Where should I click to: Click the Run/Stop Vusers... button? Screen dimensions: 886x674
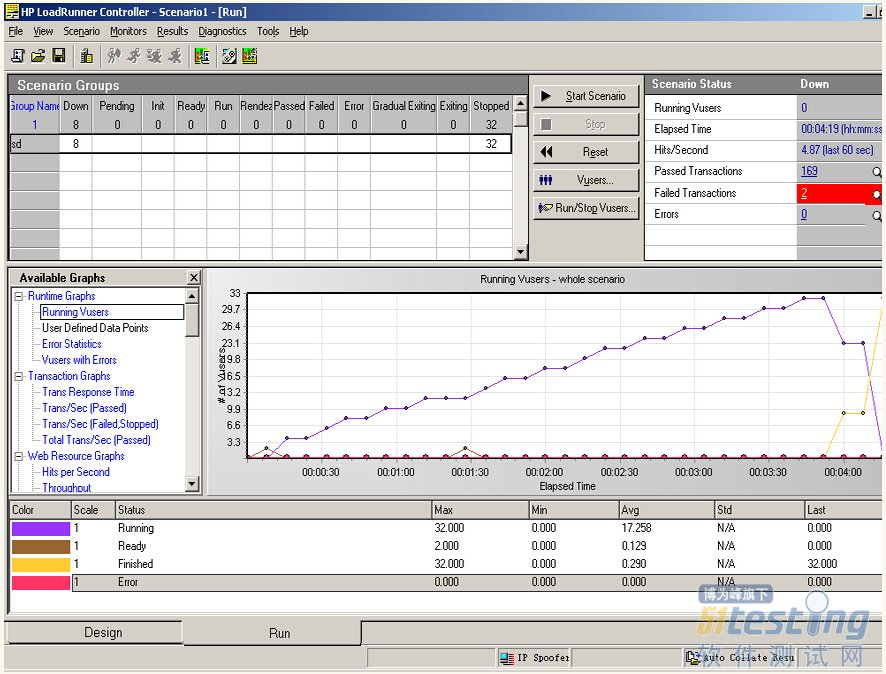[586, 208]
